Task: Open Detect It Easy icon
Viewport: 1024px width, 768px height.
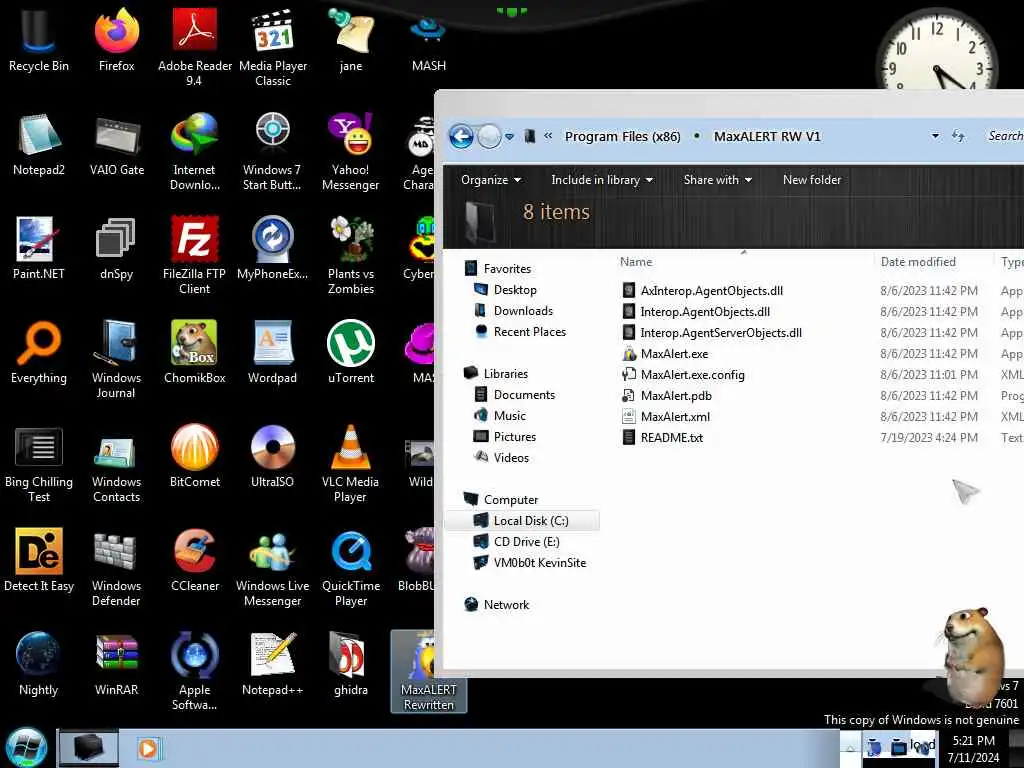Action: [39, 560]
